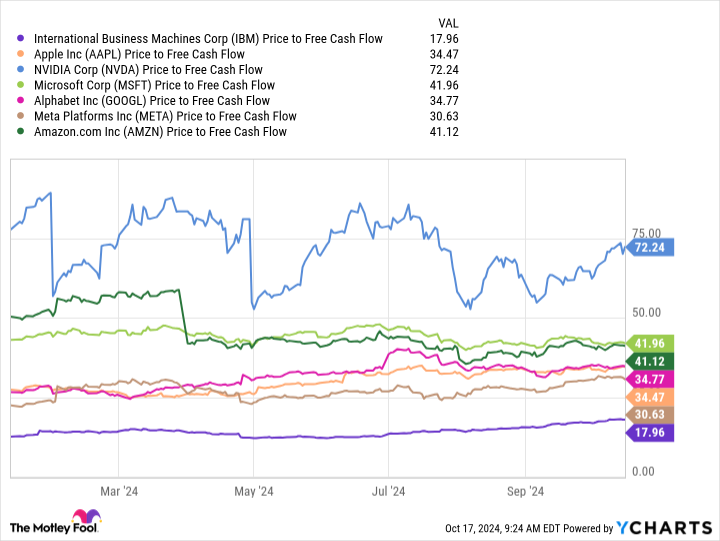Click the blue 72.24 value tag
Image resolution: width=720 pixels, height=541 pixels.
point(651,246)
